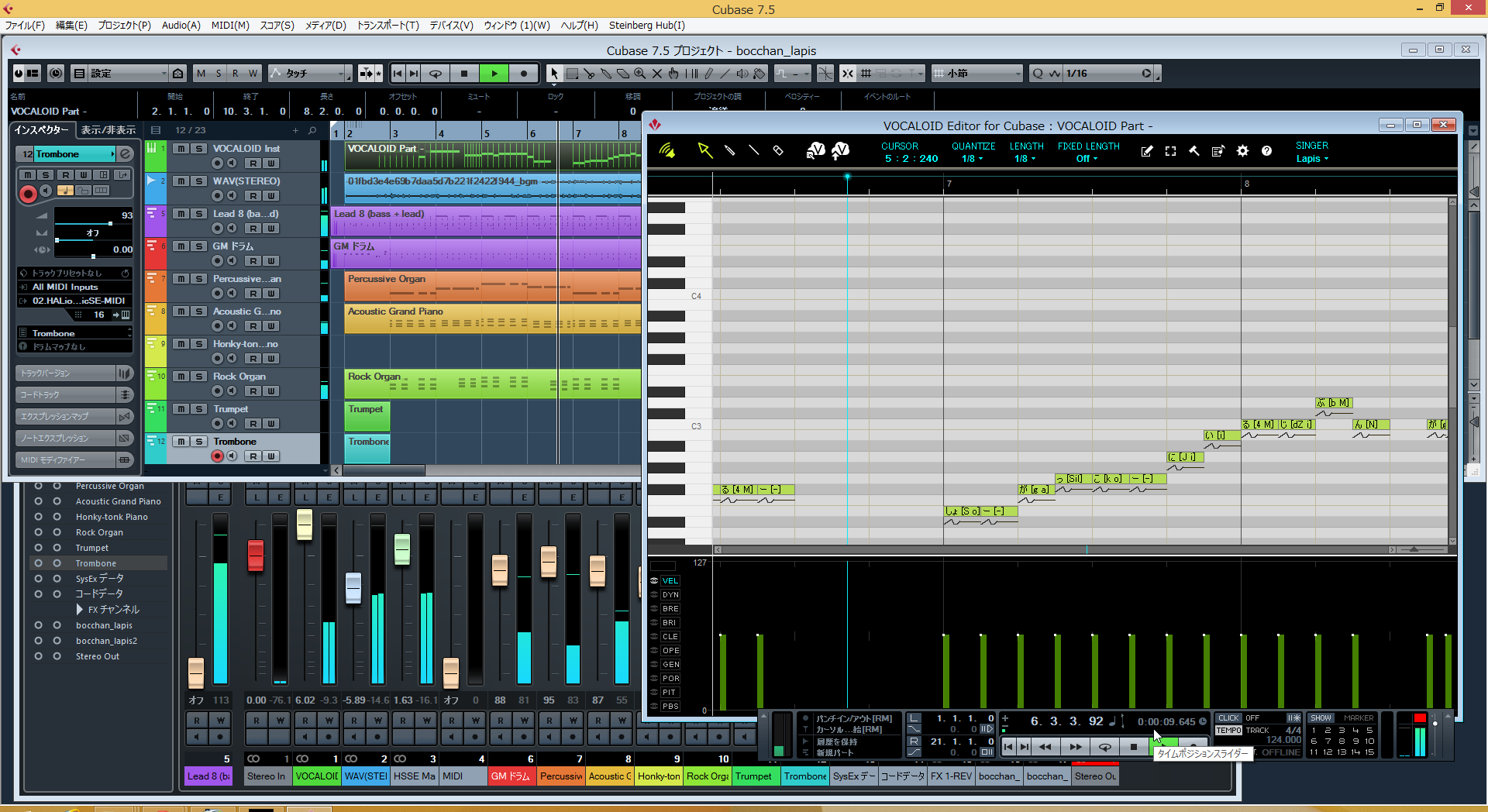The height and width of the screenshot is (812, 1488).
Task: Switch to the インスペクター tab
Action: (43, 130)
